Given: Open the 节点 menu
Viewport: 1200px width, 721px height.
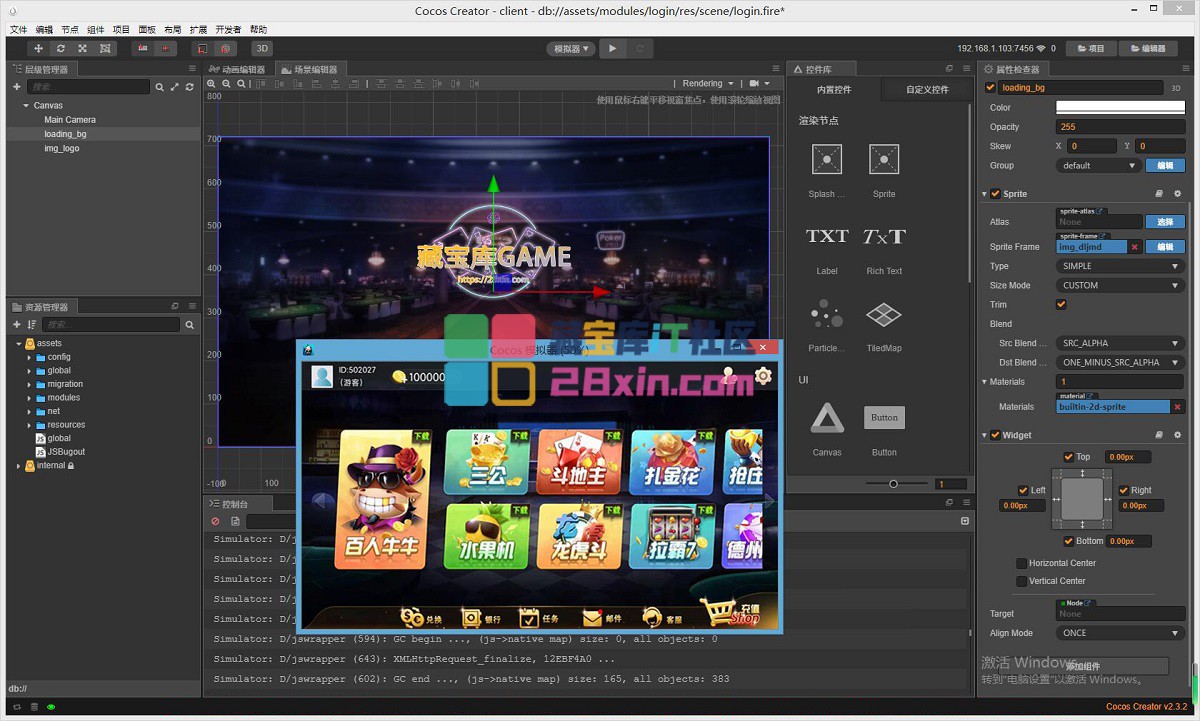Looking at the screenshot, I should coord(70,30).
